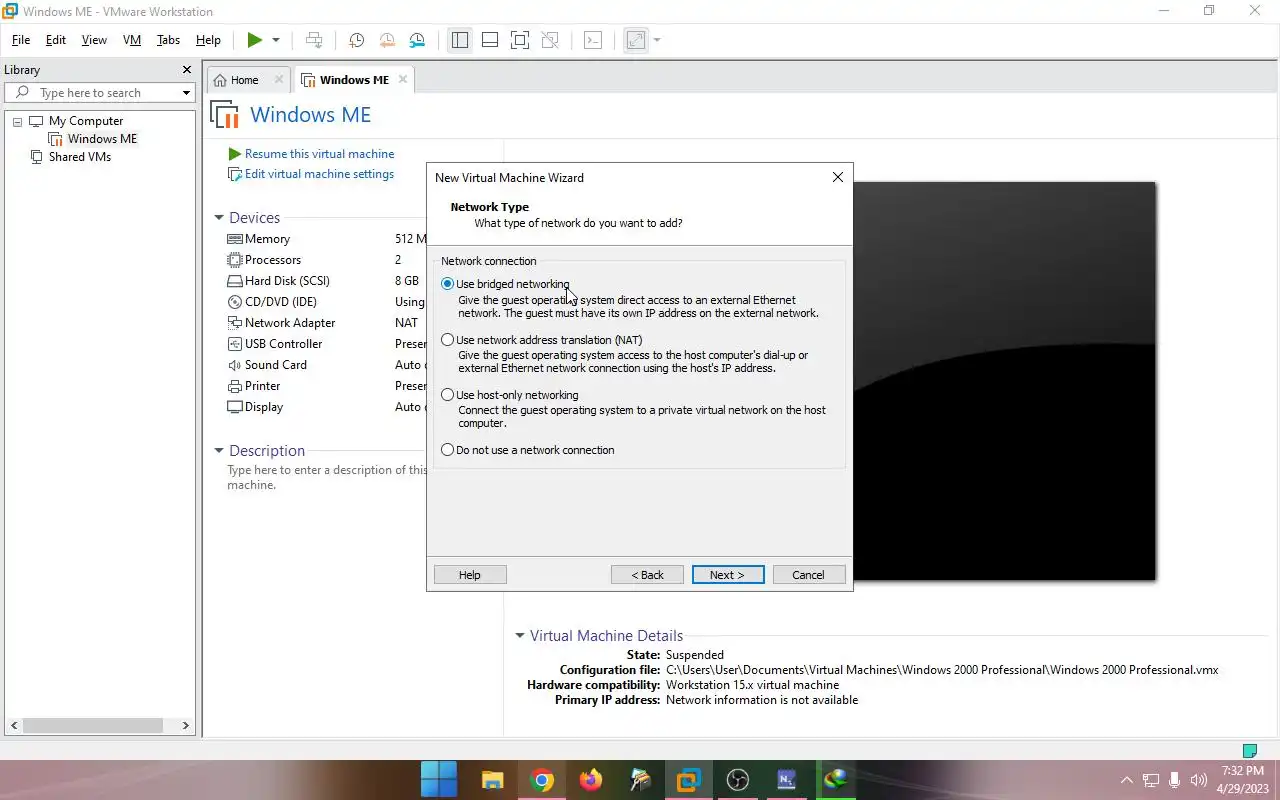This screenshot has width=1280, height=800.
Task: Close the Windows ME tab
Action: click(x=403, y=79)
